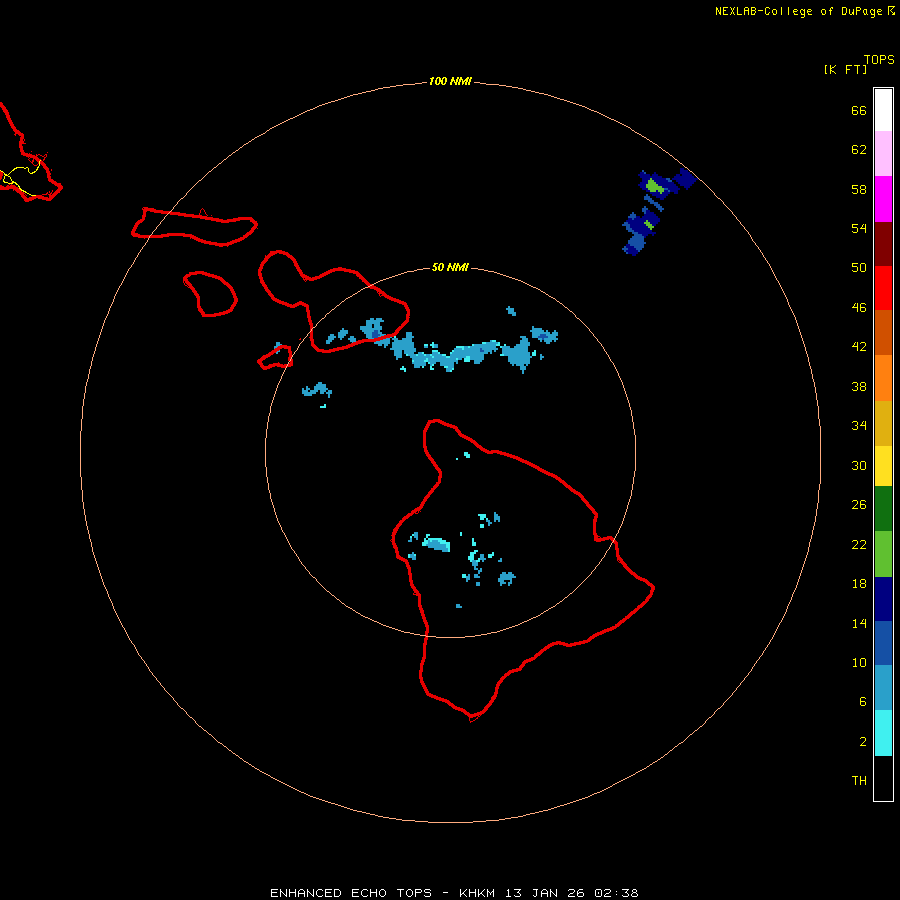900x900 pixels.
Task: Click the "NEXLAB-College of DuPage" credit text
Action: point(798,11)
